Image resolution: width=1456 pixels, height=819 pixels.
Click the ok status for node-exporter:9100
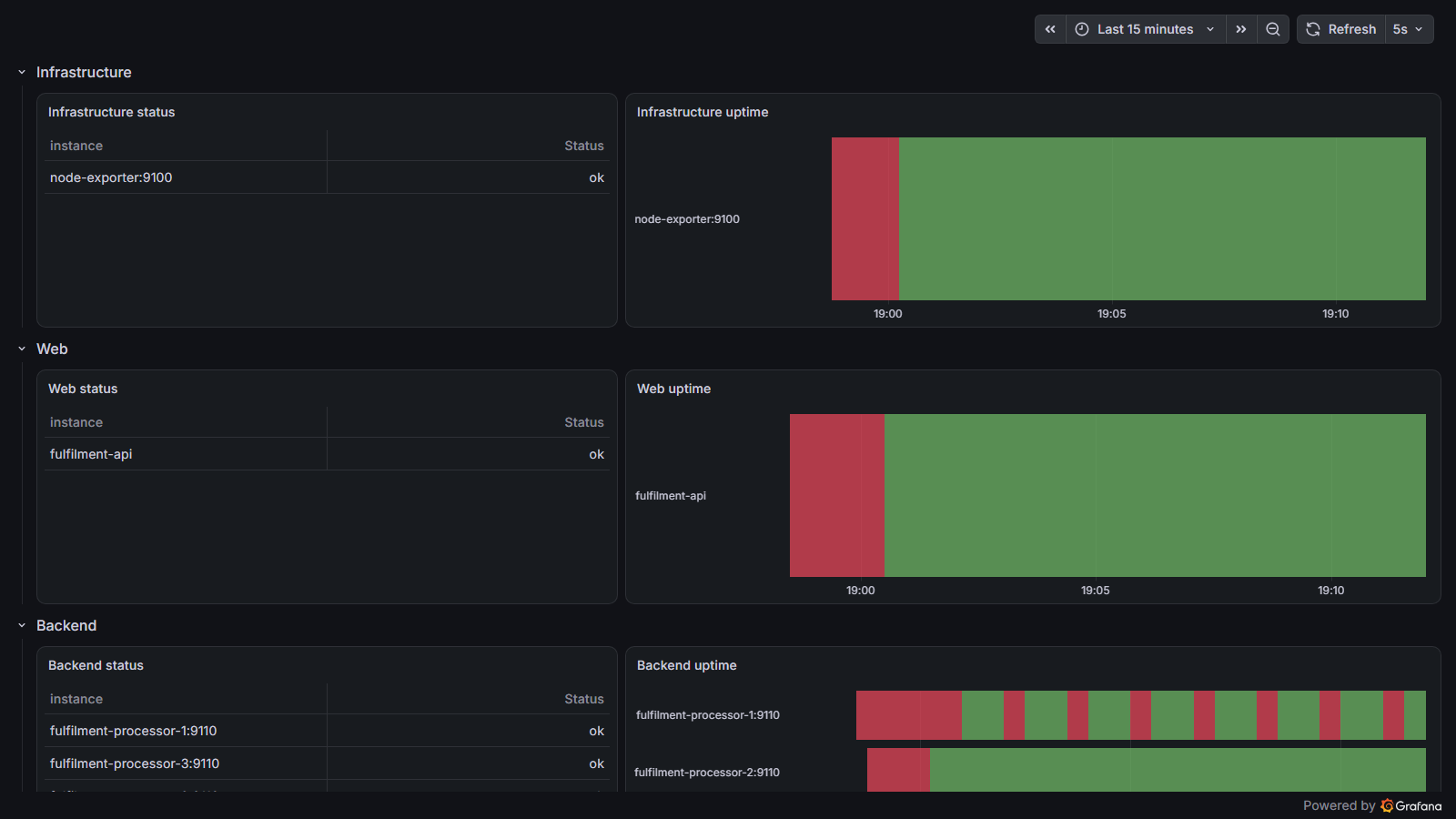click(469, 177)
